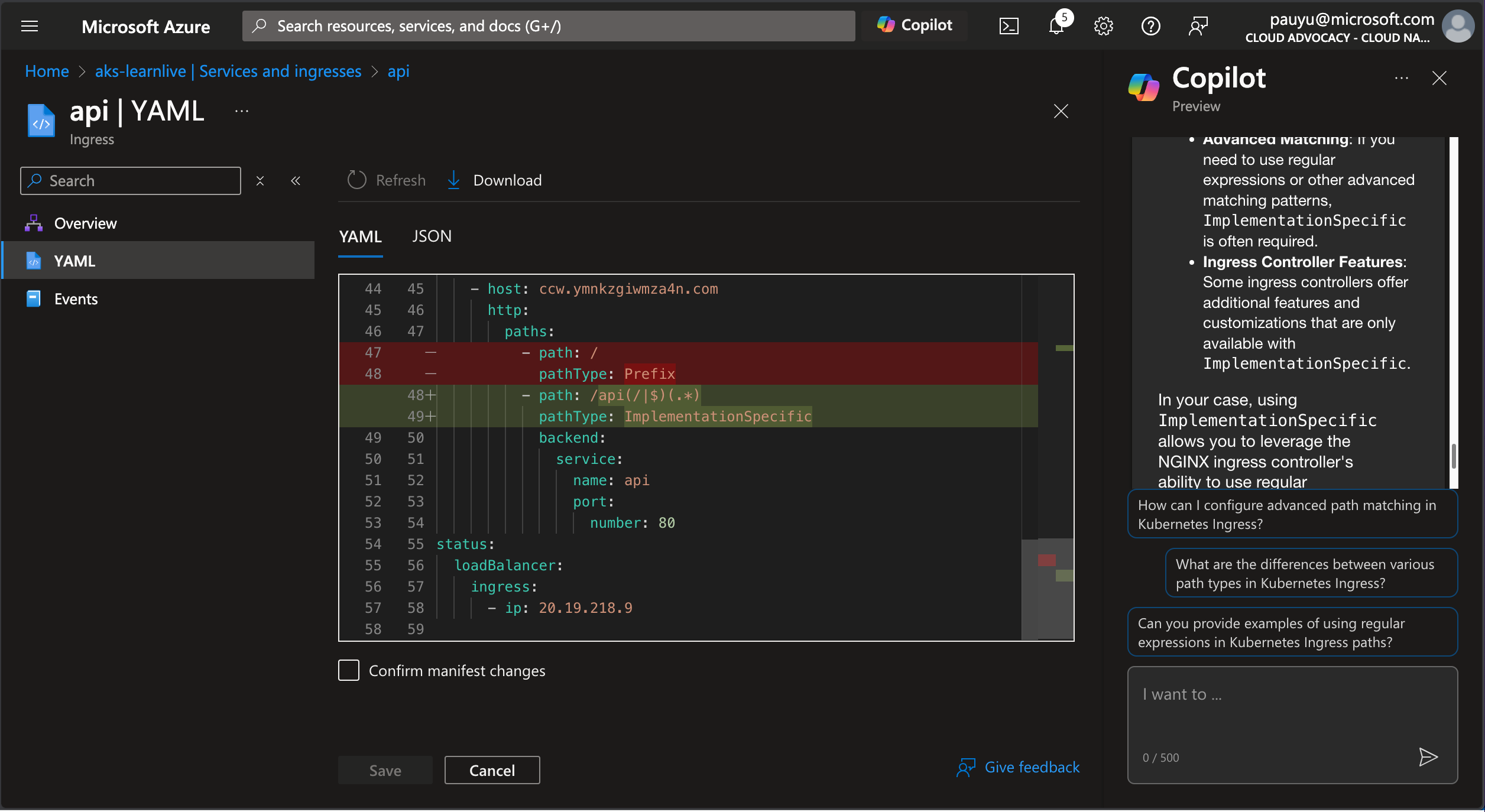Image resolution: width=1485 pixels, height=812 pixels.
Task: Click the Events icon in sidebar
Action: (x=34, y=299)
